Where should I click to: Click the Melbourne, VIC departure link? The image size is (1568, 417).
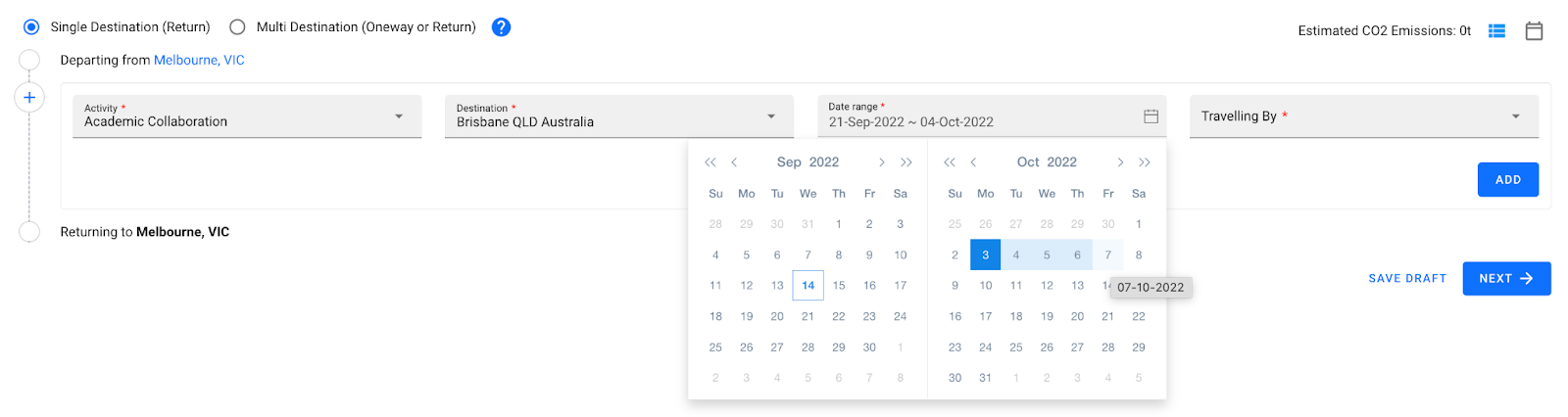(199, 61)
